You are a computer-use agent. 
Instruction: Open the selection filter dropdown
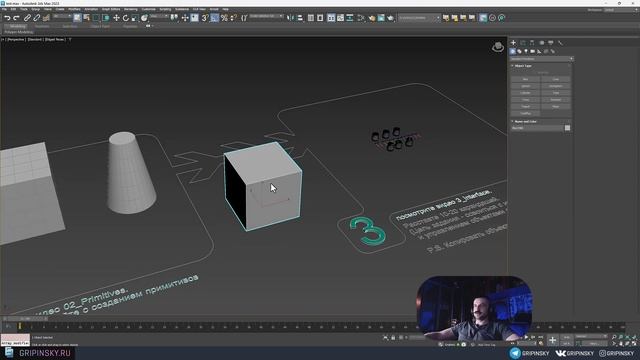(62, 17)
